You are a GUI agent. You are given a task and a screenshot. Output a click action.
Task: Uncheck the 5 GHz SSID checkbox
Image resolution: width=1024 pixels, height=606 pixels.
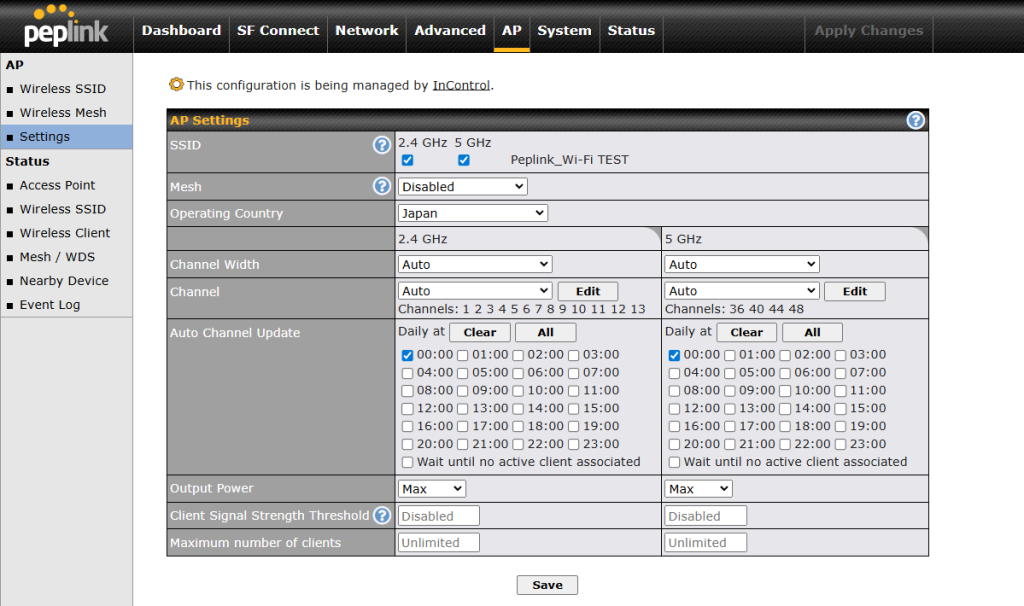point(464,160)
